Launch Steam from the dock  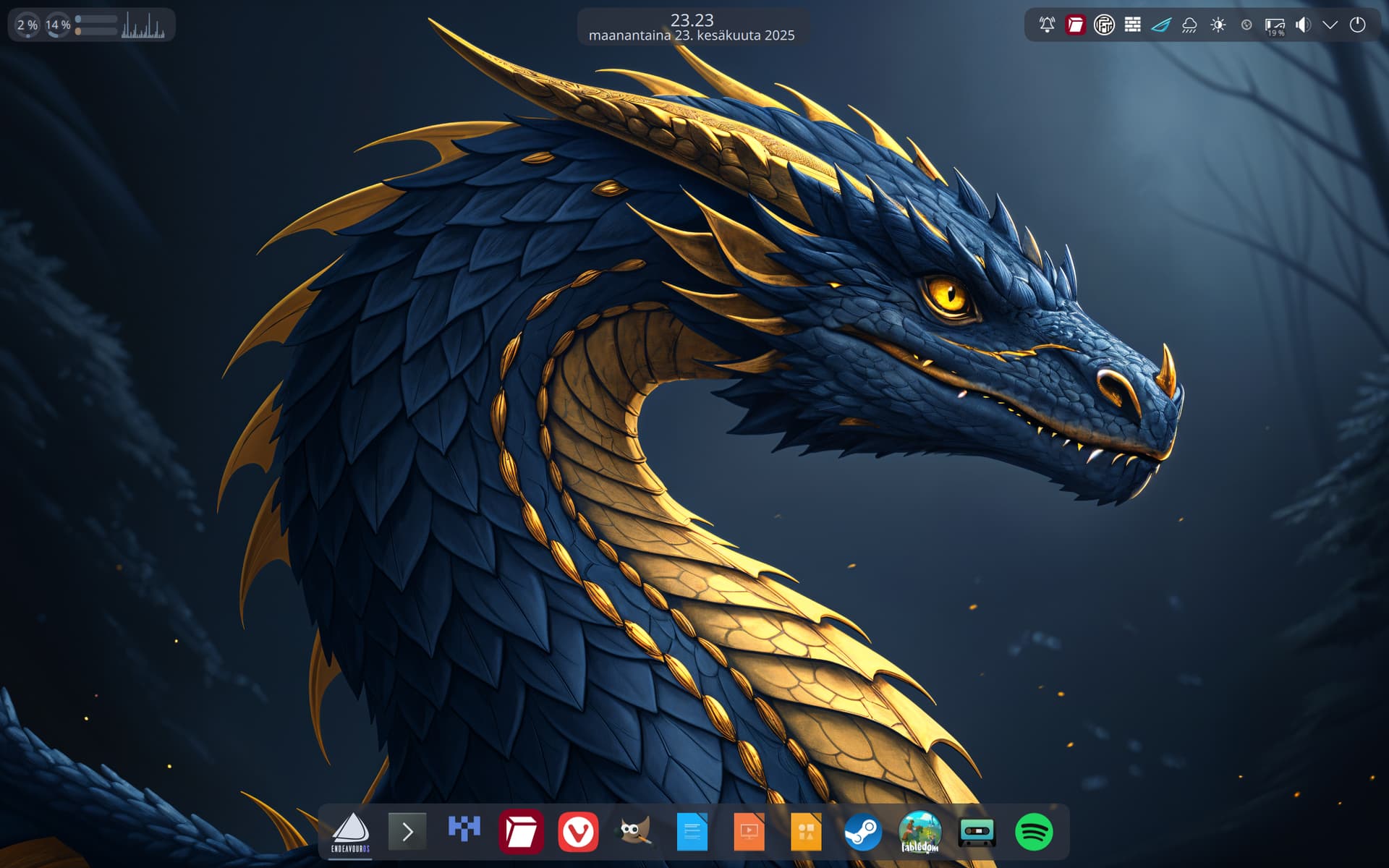pyautogui.click(x=862, y=832)
